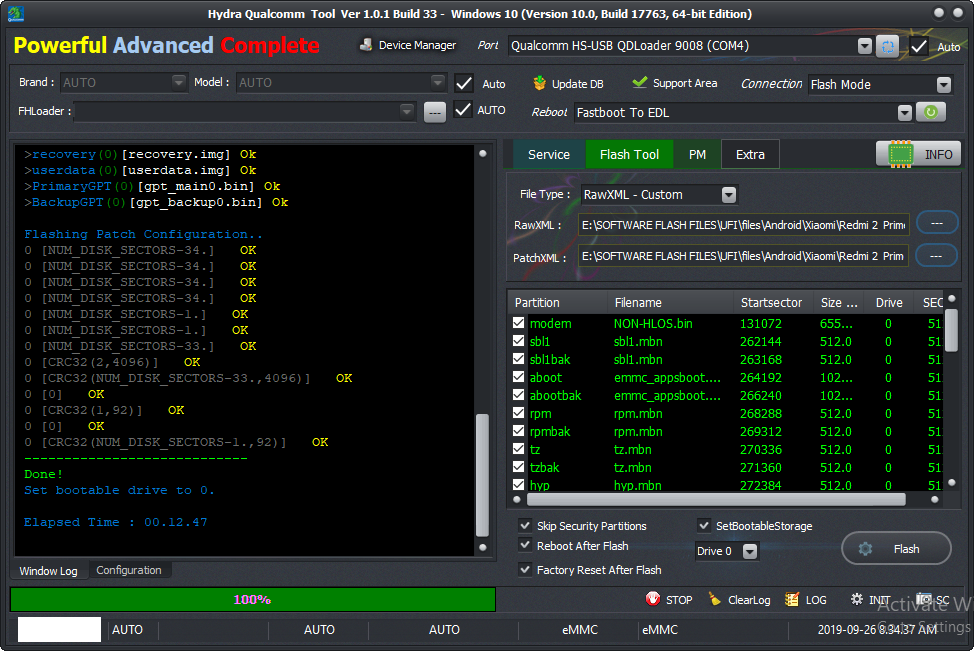Click the log window vertical scrollbar
Viewport: 974px width, 651px height.
(x=483, y=475)
